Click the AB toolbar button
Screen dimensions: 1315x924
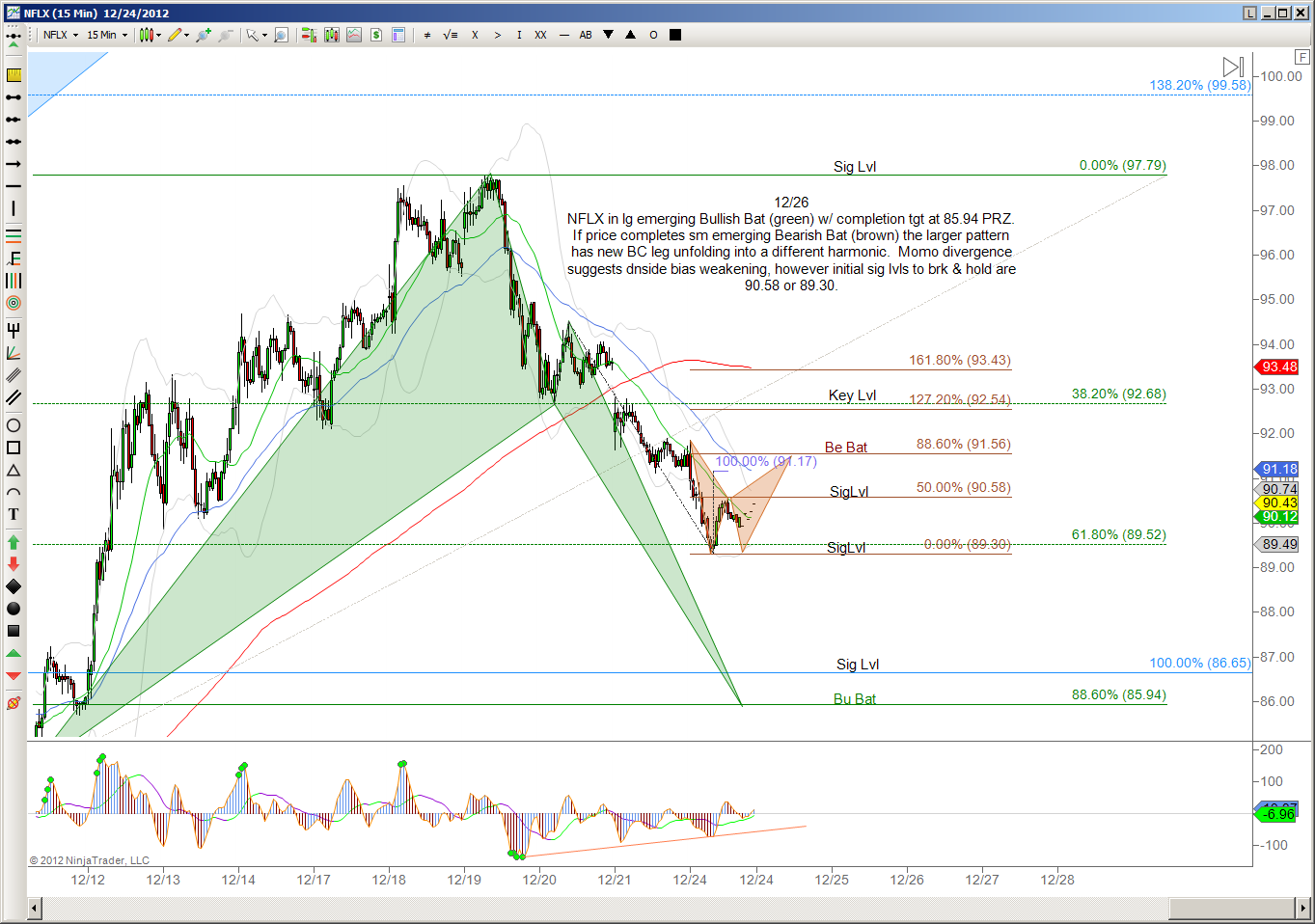[x=586, y=35]
